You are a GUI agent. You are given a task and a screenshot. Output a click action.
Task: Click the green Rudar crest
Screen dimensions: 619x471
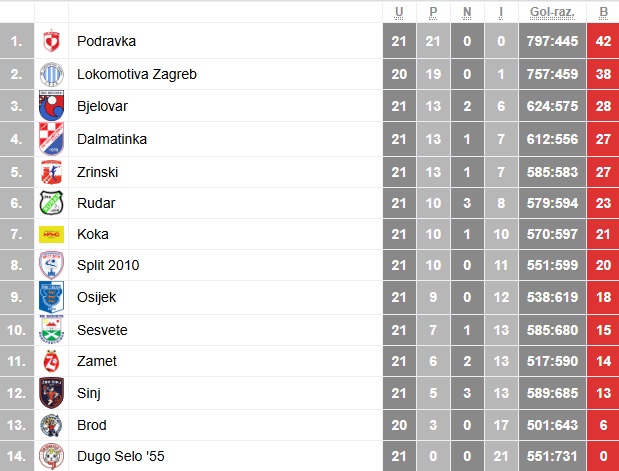coord(51,203)
